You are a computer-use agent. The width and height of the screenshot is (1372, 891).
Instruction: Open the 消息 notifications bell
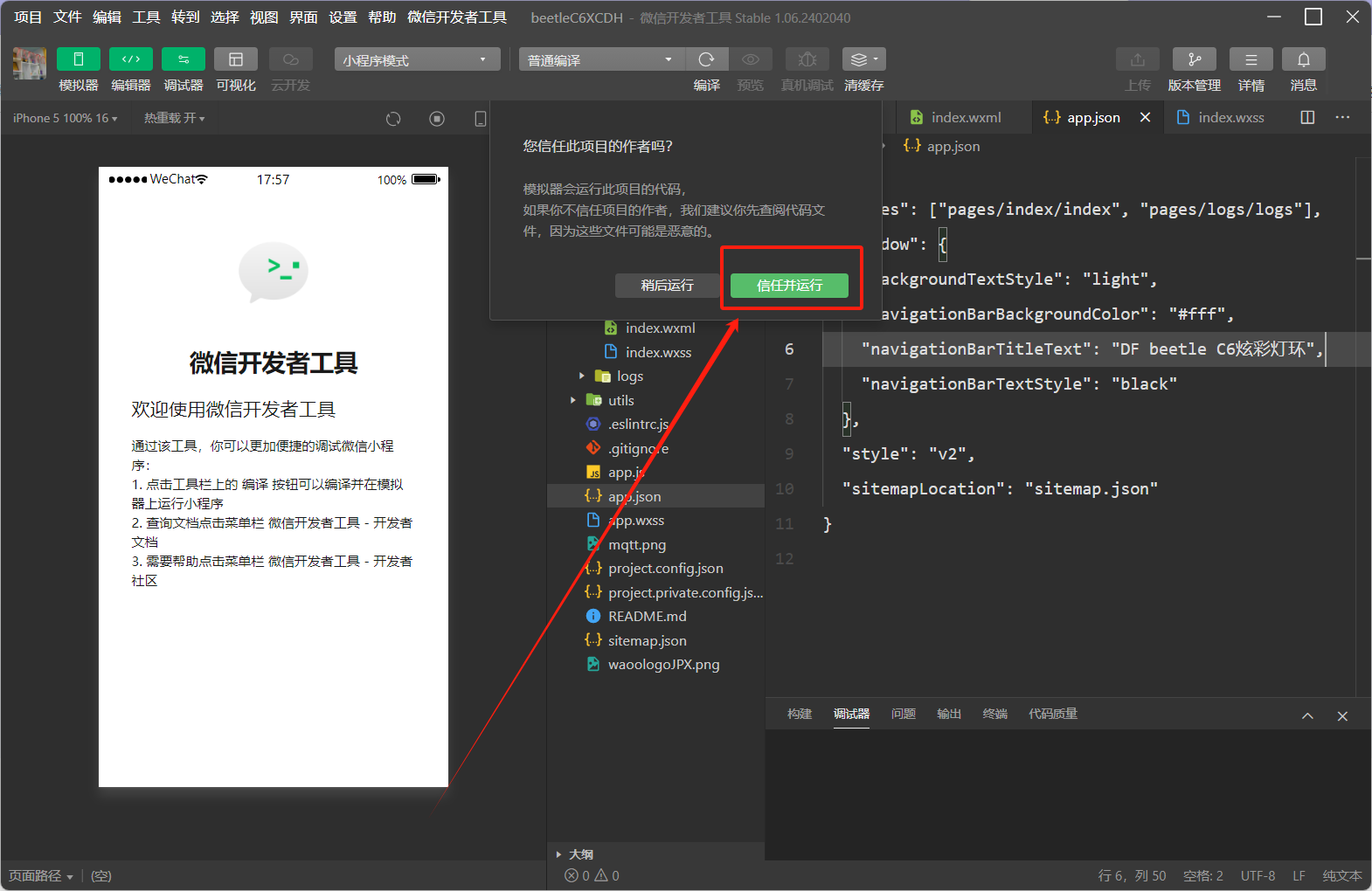pyautogui.click(x=1304, y=59)
